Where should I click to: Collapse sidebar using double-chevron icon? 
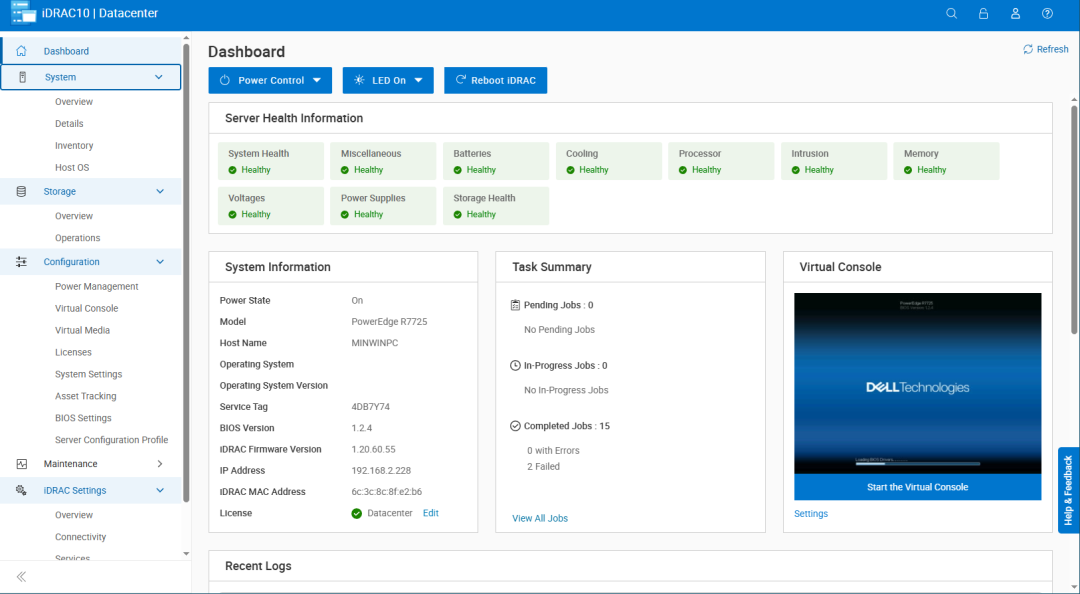click(x=21, y=577)
